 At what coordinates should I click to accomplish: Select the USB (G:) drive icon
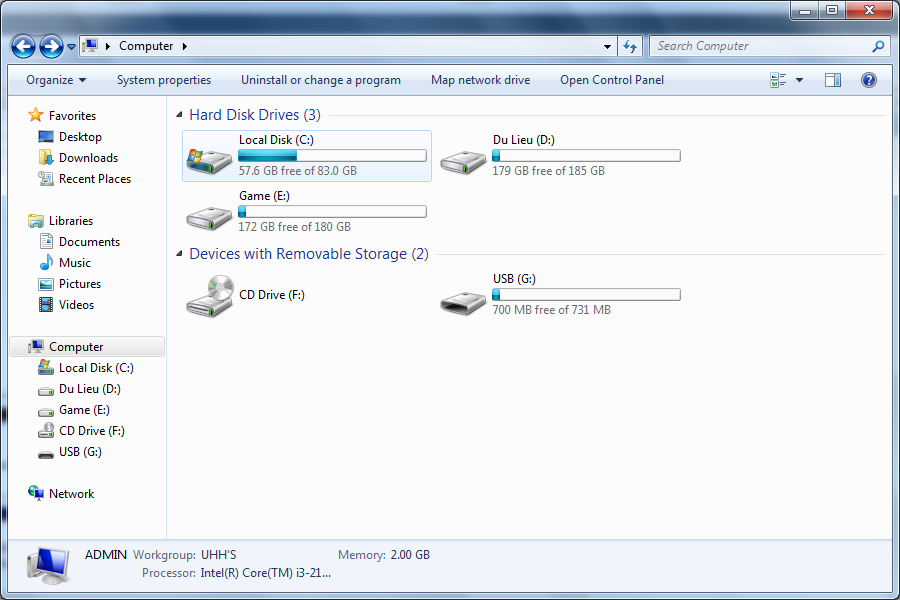463,303
